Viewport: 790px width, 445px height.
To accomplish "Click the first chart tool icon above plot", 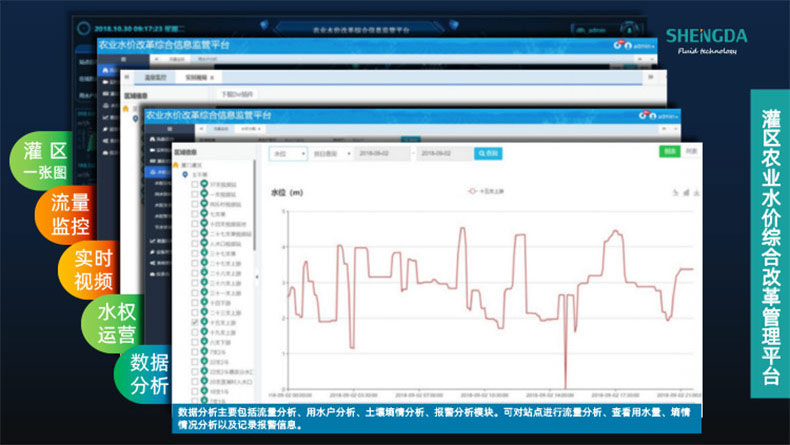I will (675, 192).
